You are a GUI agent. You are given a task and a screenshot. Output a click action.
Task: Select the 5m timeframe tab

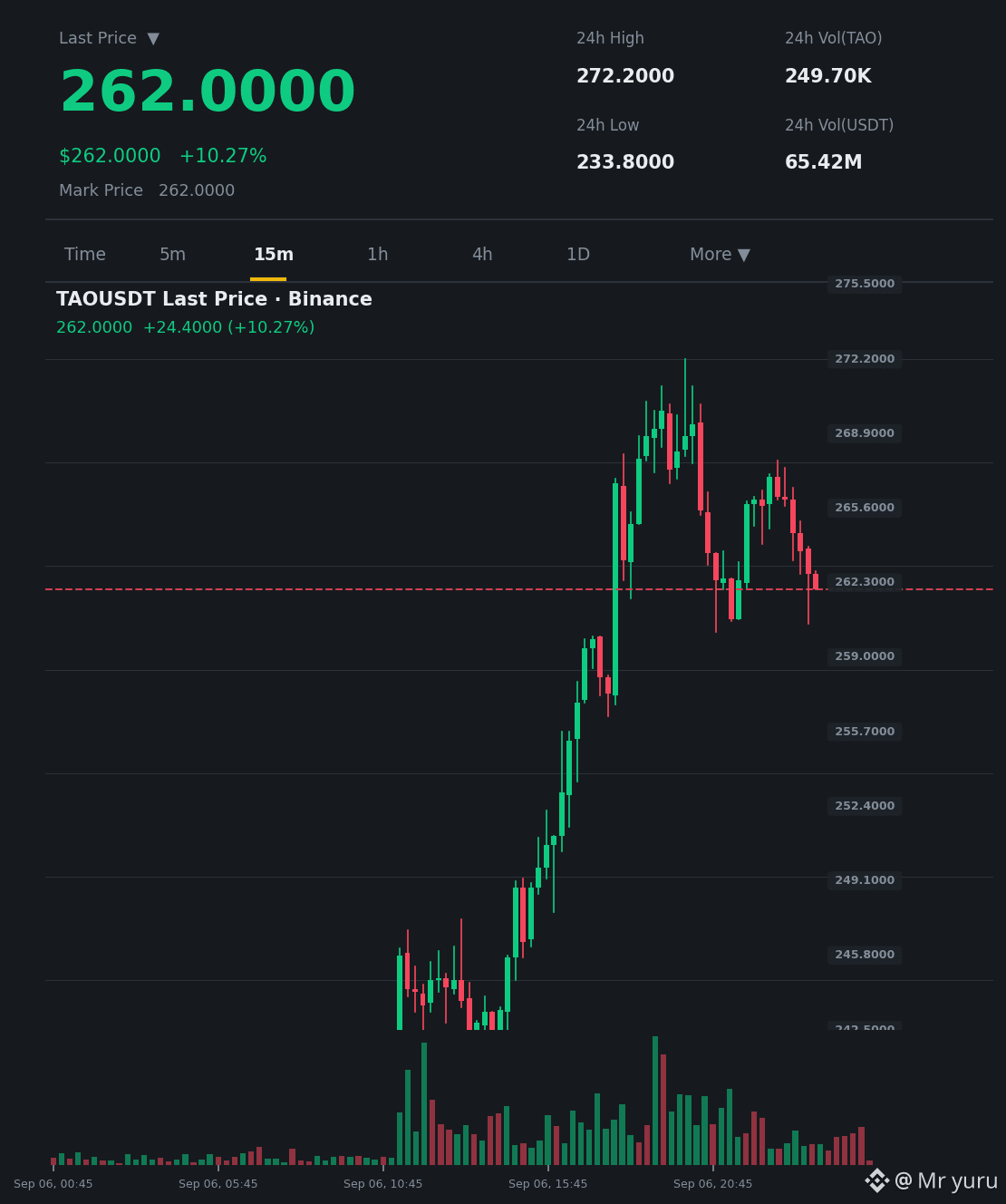point(172,255)
